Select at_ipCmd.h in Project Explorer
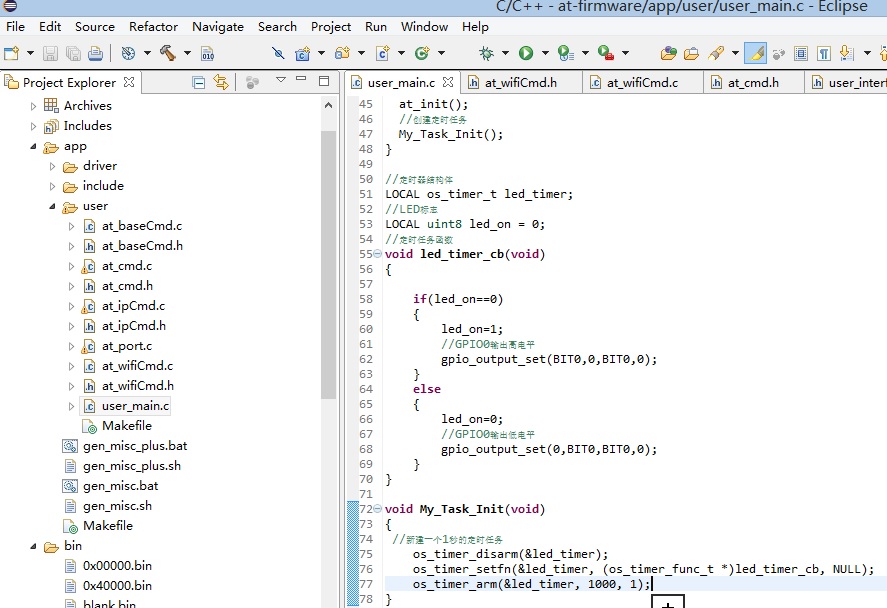This screenshot has width=887, height=608. point(134,326)
